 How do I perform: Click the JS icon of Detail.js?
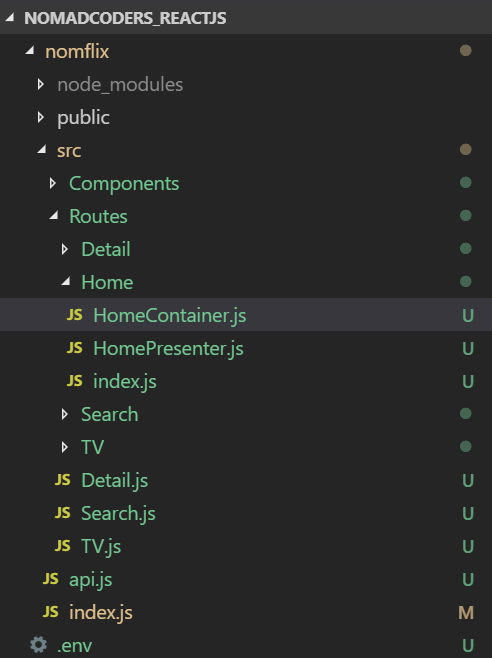click(63, 480)
